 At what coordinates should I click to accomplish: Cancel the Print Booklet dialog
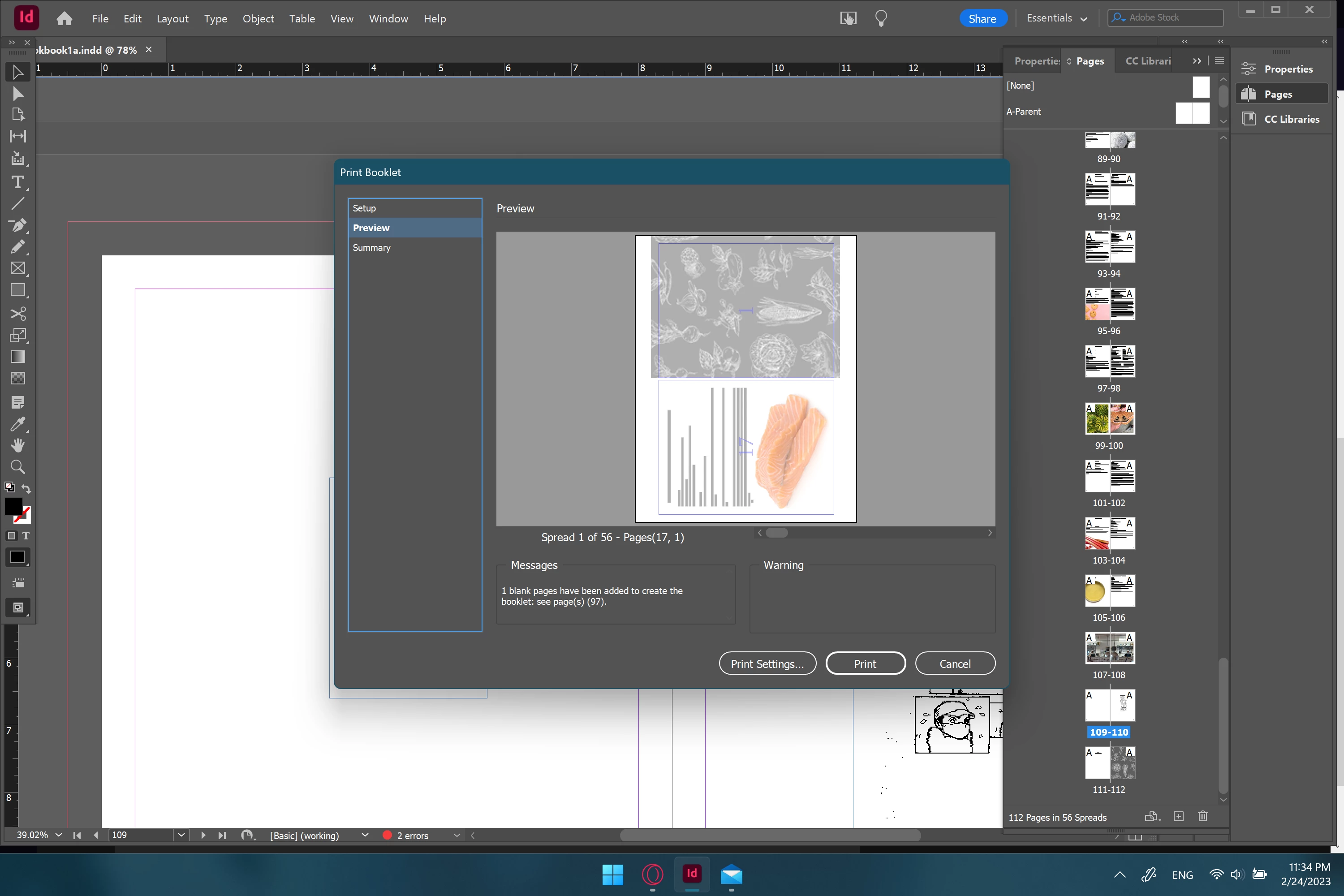coord(954,663)
